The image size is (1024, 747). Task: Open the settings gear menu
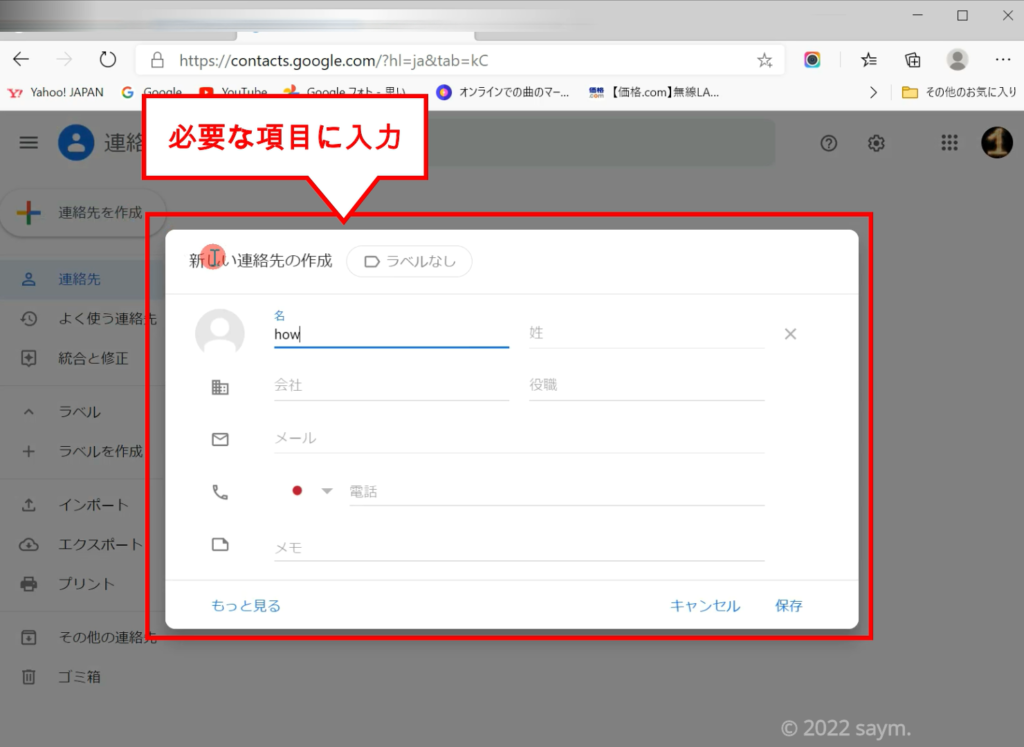(876, 143)
